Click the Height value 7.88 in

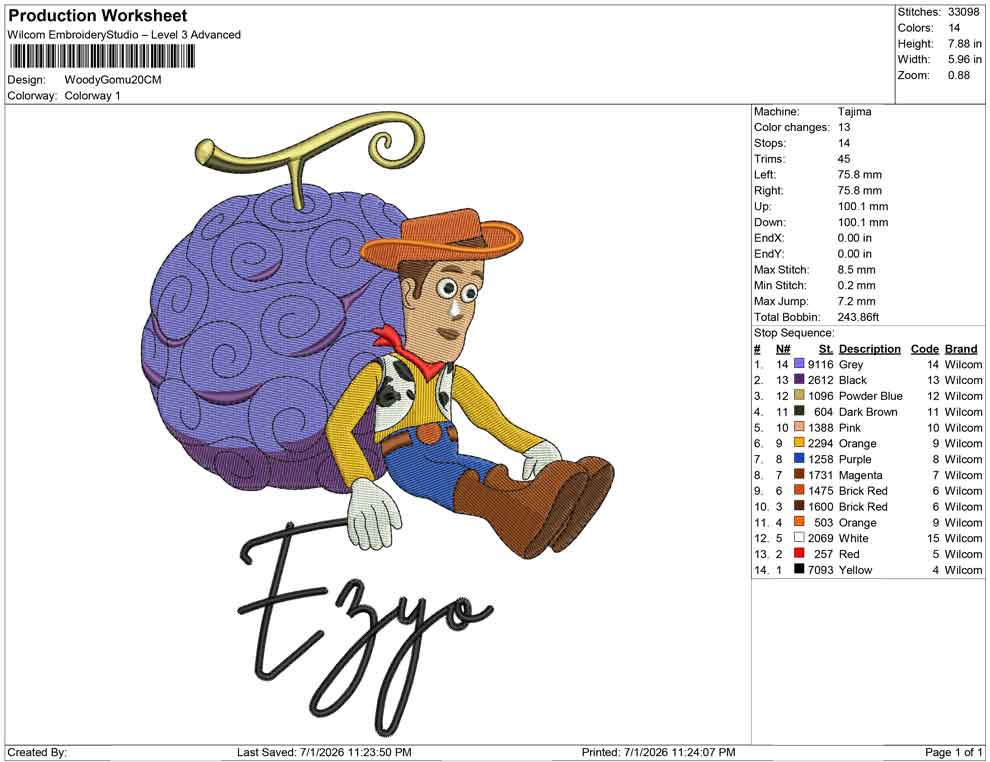965,44
